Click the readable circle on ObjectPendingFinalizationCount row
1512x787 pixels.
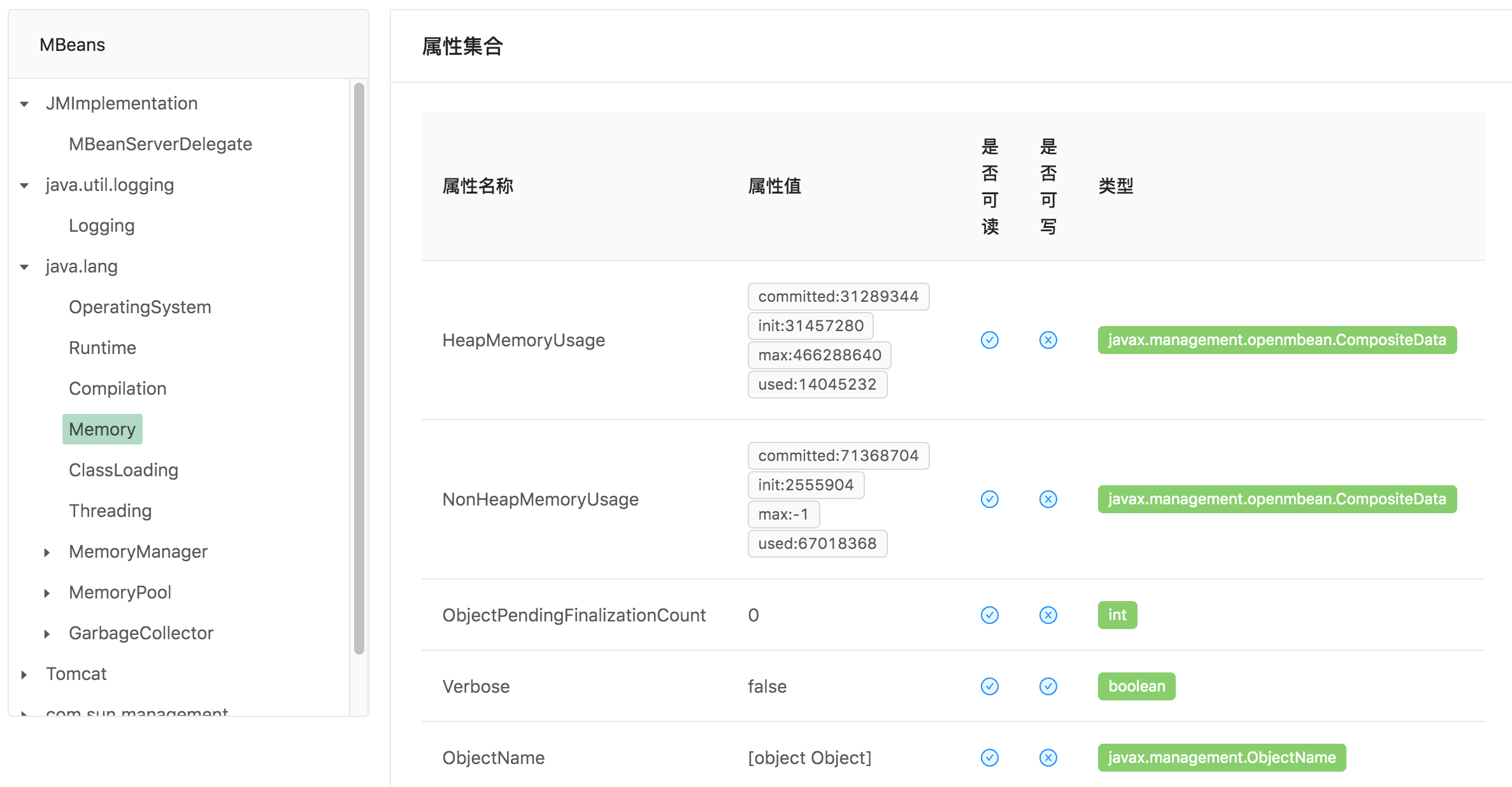coord(989,615)
